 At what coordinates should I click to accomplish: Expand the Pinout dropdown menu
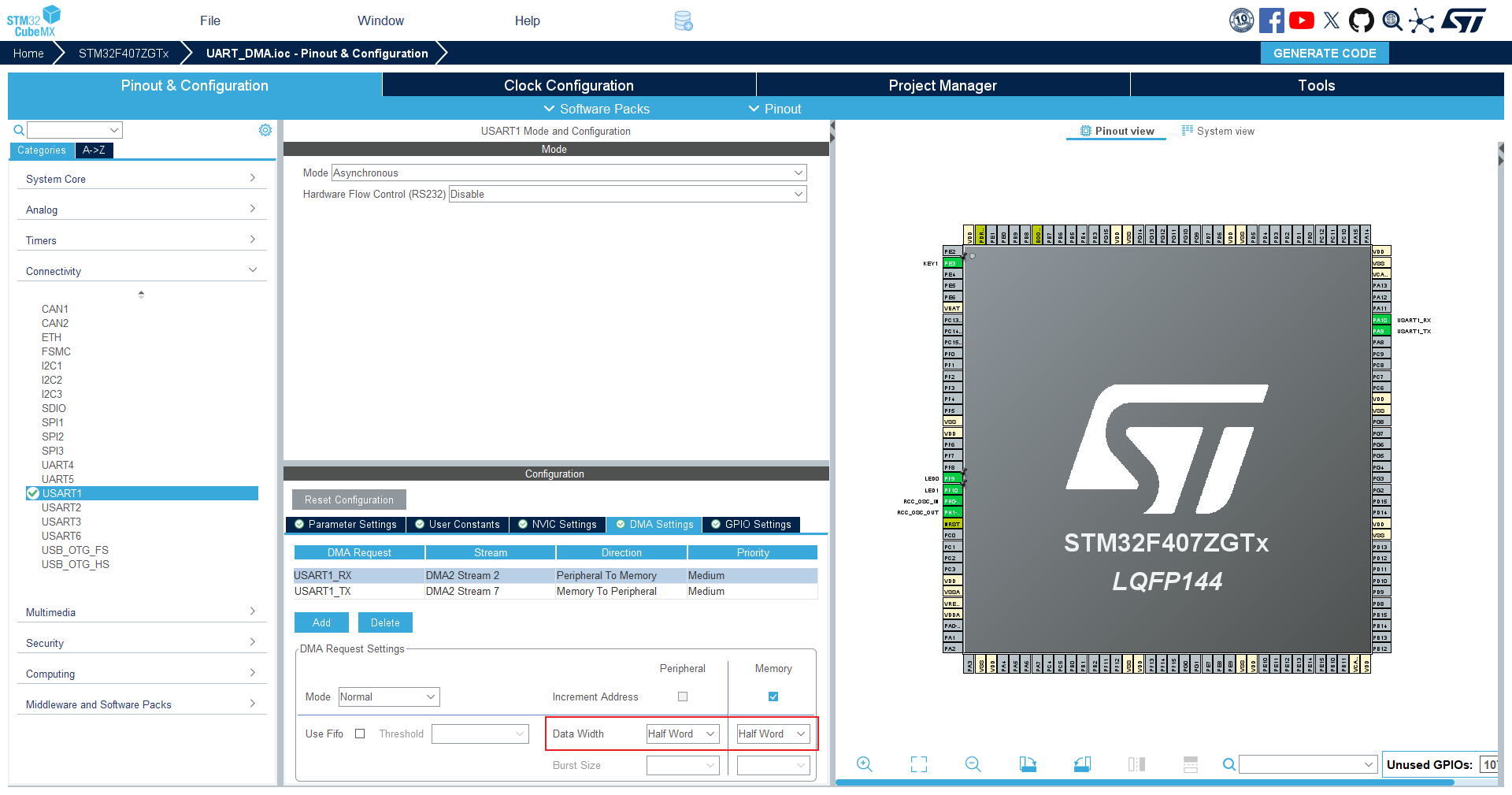(775, 109)
